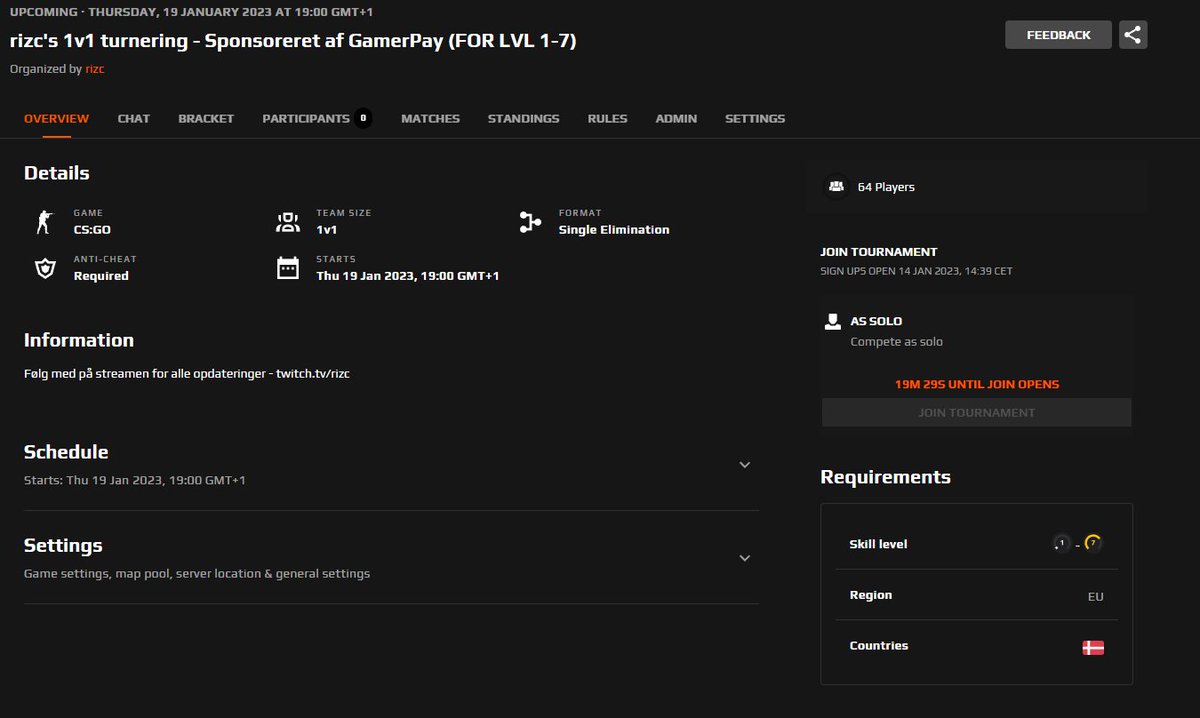Click the Denmark flag icon
The height and width of the screenshot is (718, 1200).
click(1093, 648)
